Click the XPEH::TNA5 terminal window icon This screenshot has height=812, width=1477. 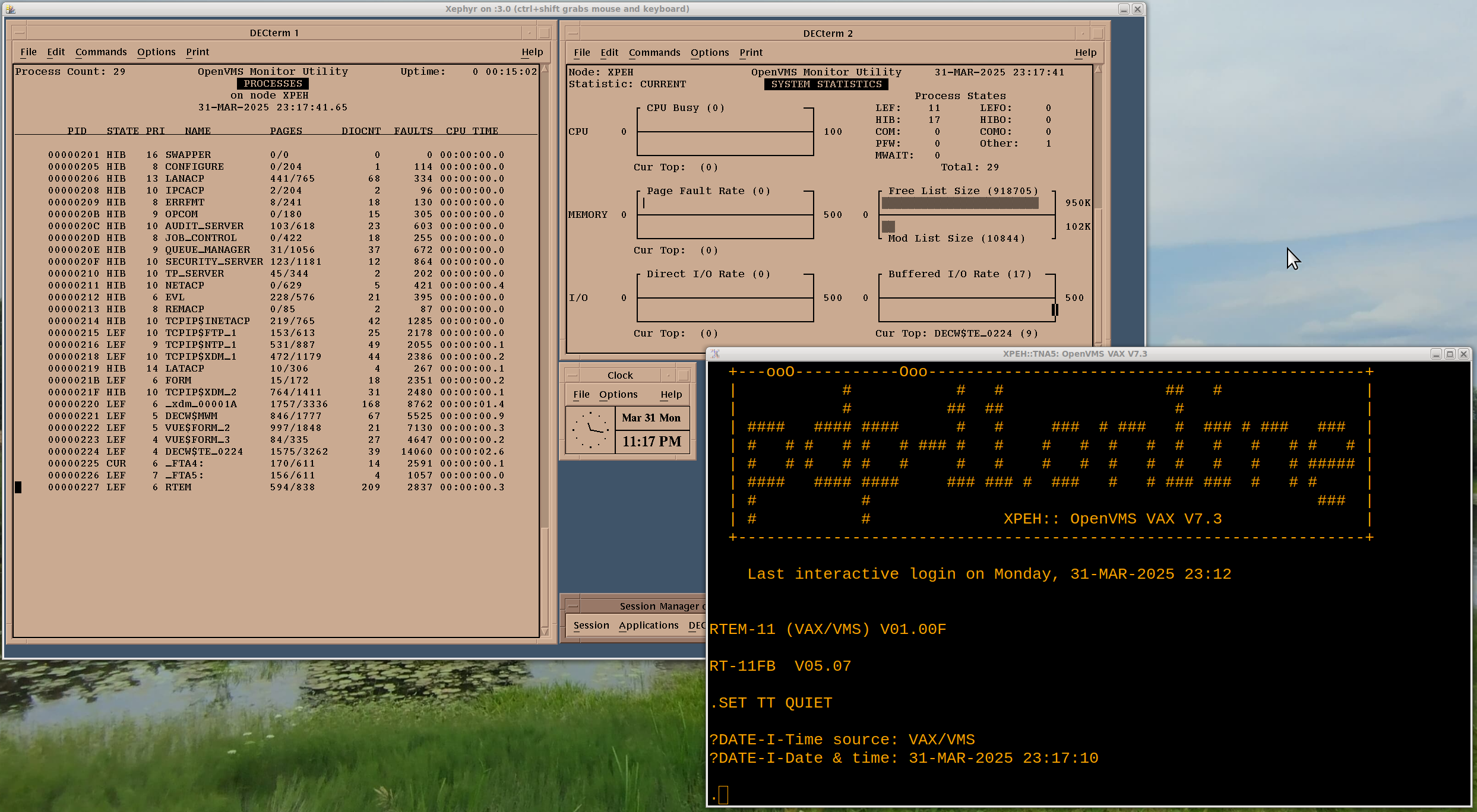tap(716, 354)
